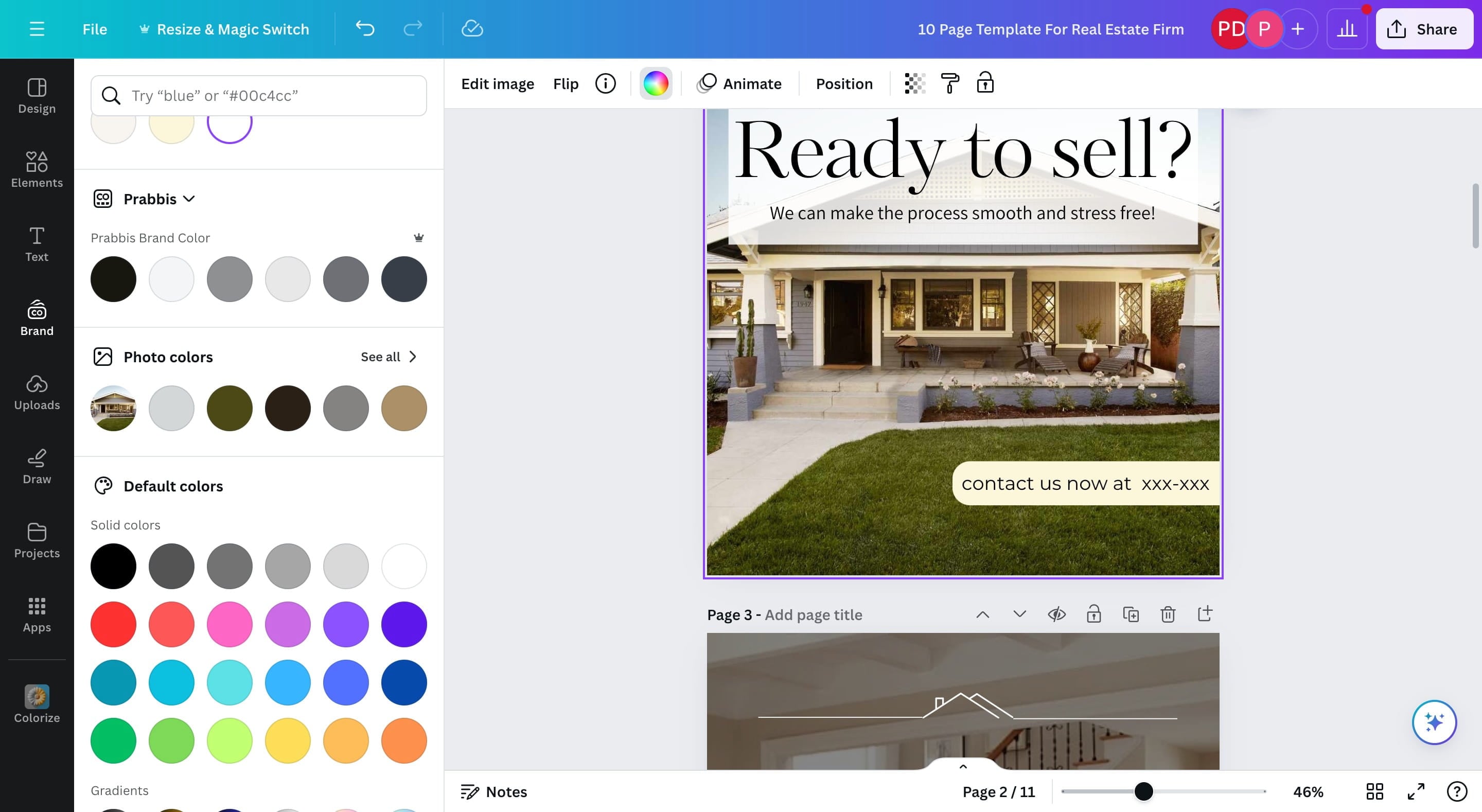The width and height of the screenshot is (1482, 812).
Task: Duplicate Page 3
Action: coord(1131,614)
